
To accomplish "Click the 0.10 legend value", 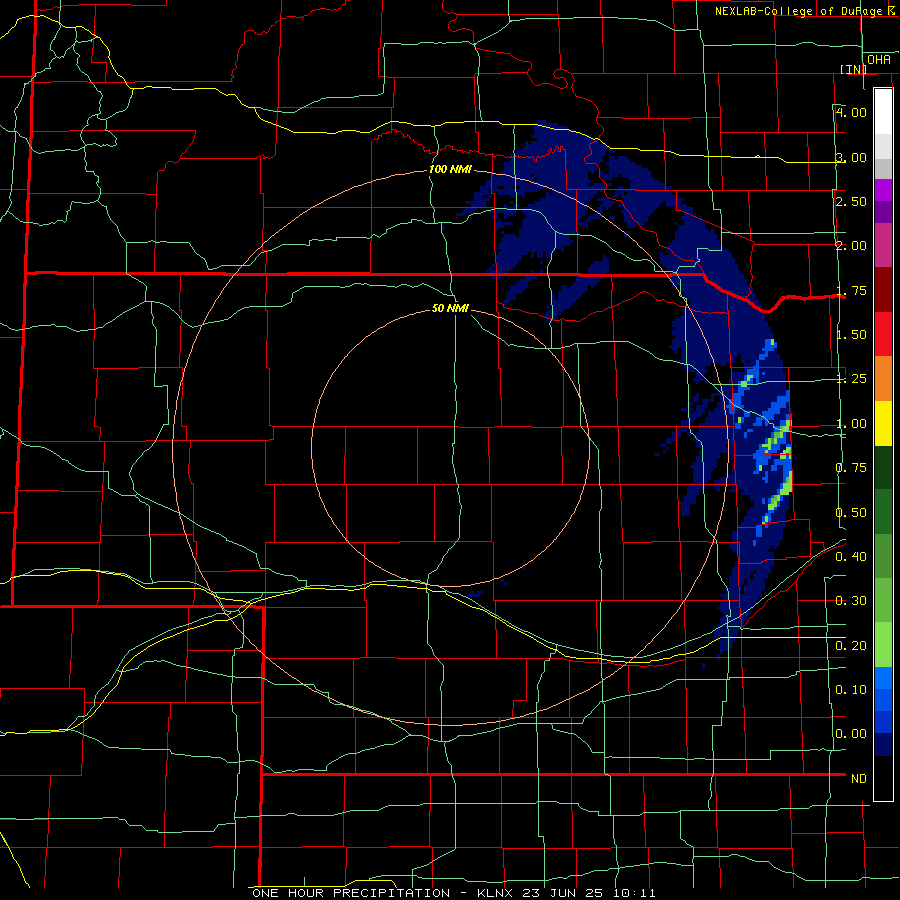I will click(x=851, y=690).
